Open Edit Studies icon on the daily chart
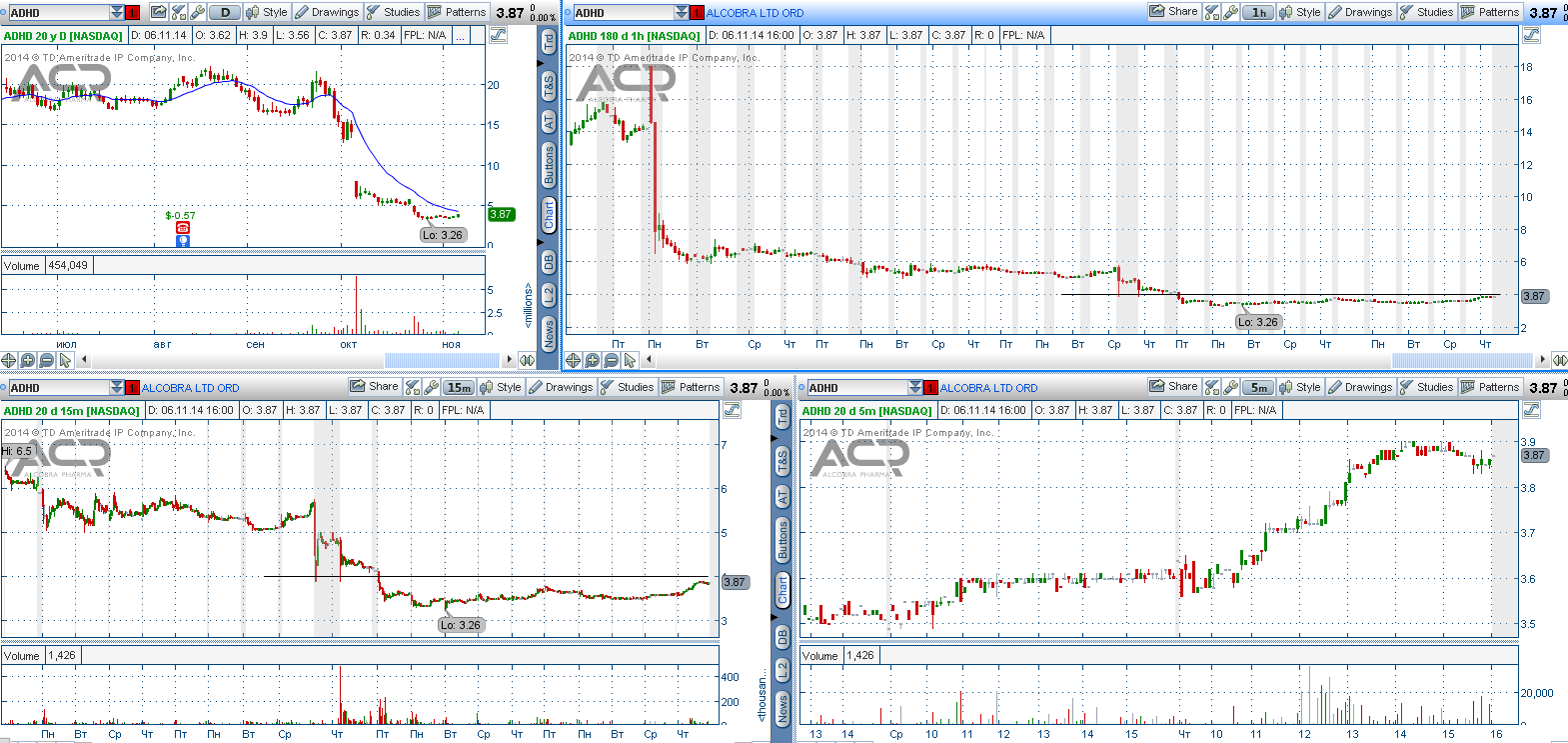This screenshot has height=743, width=1568. click(x=178, y=12)
